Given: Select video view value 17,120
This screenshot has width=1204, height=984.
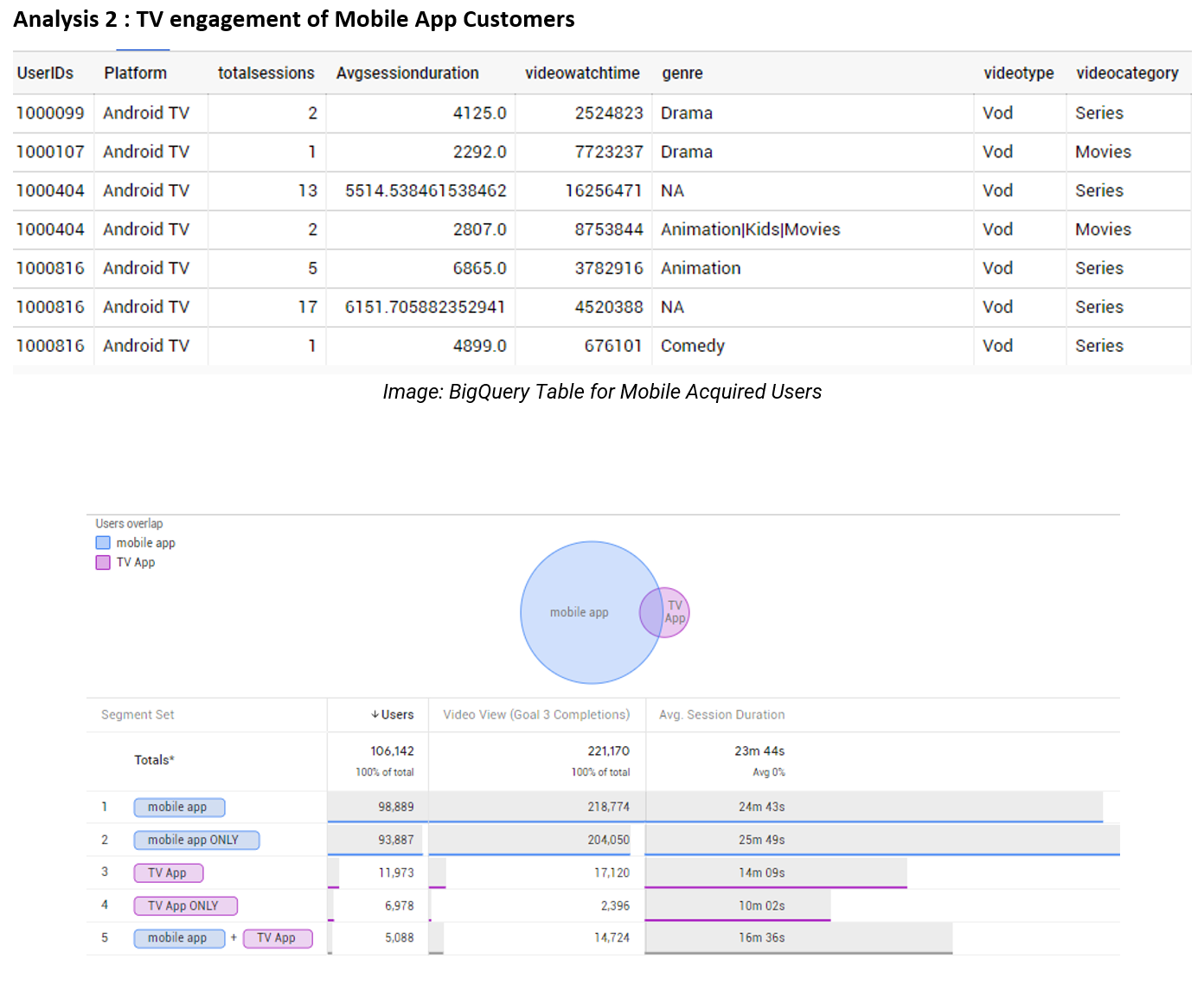Looking at the screenshot, I should [x=612, y=872].
